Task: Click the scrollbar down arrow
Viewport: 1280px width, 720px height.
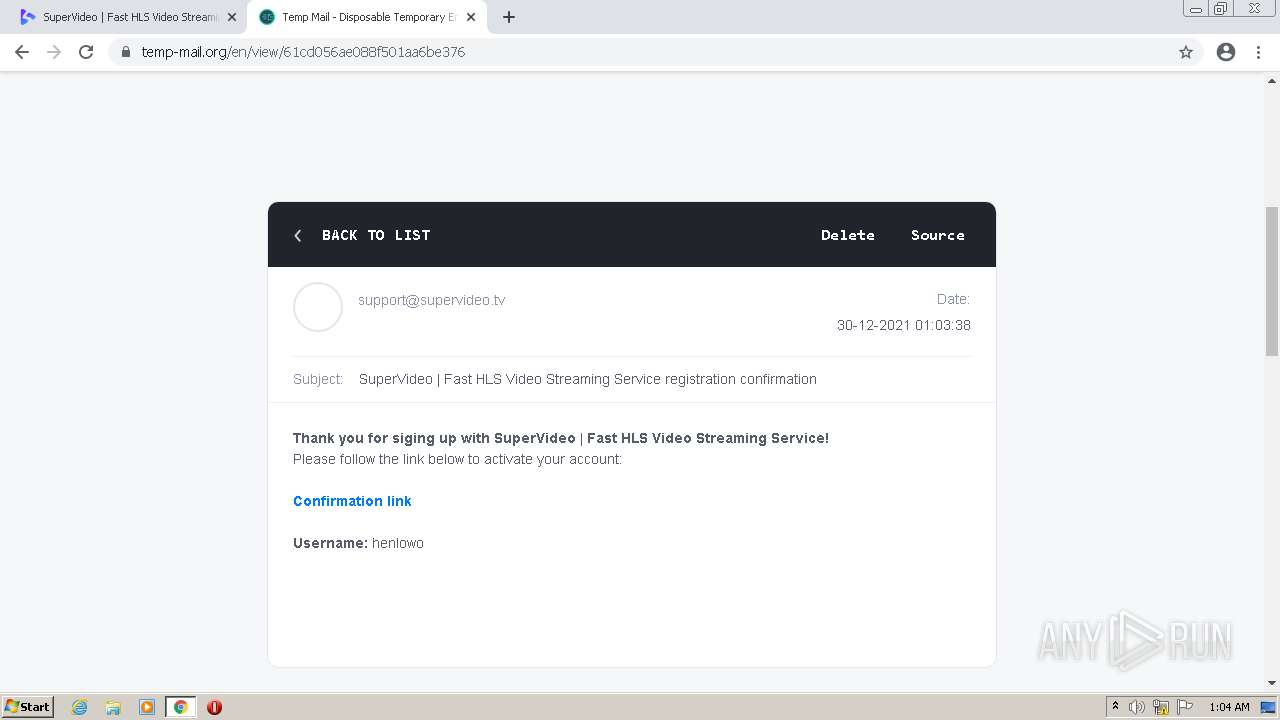Action: pyautogui.click(x=1272, y=684)
